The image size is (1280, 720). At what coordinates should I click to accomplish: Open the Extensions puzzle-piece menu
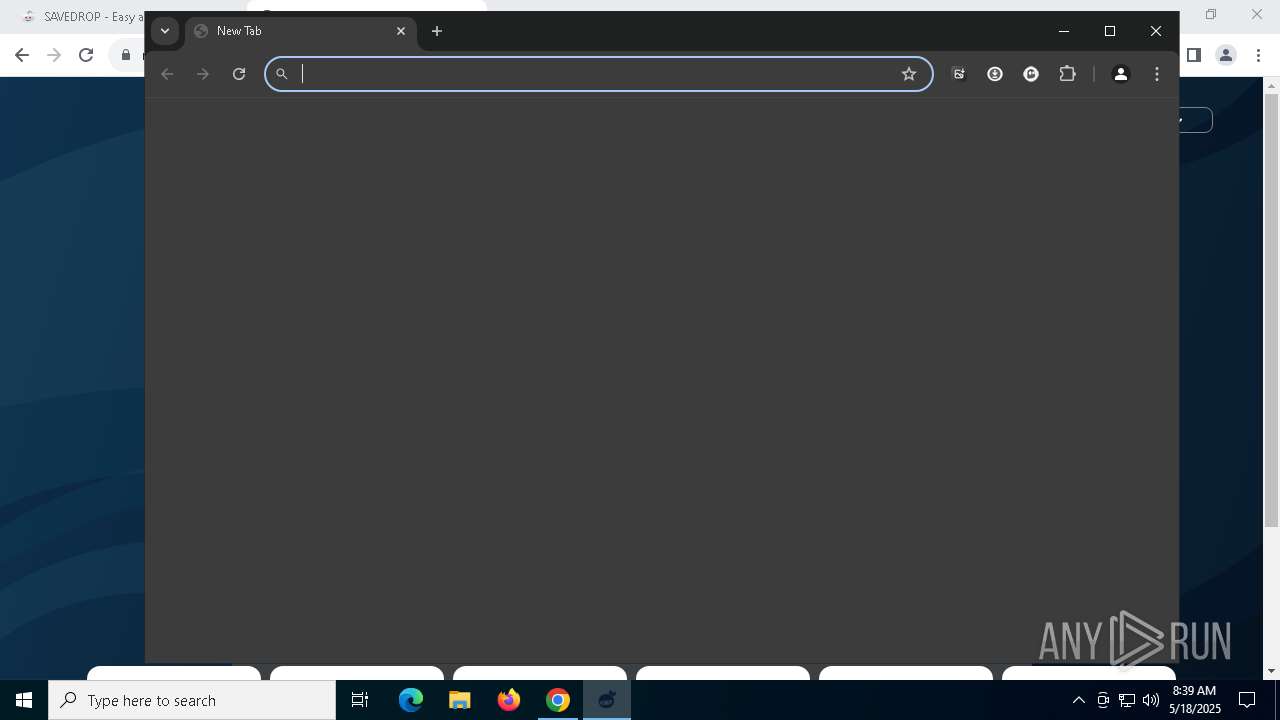(x=1067, y=74)
